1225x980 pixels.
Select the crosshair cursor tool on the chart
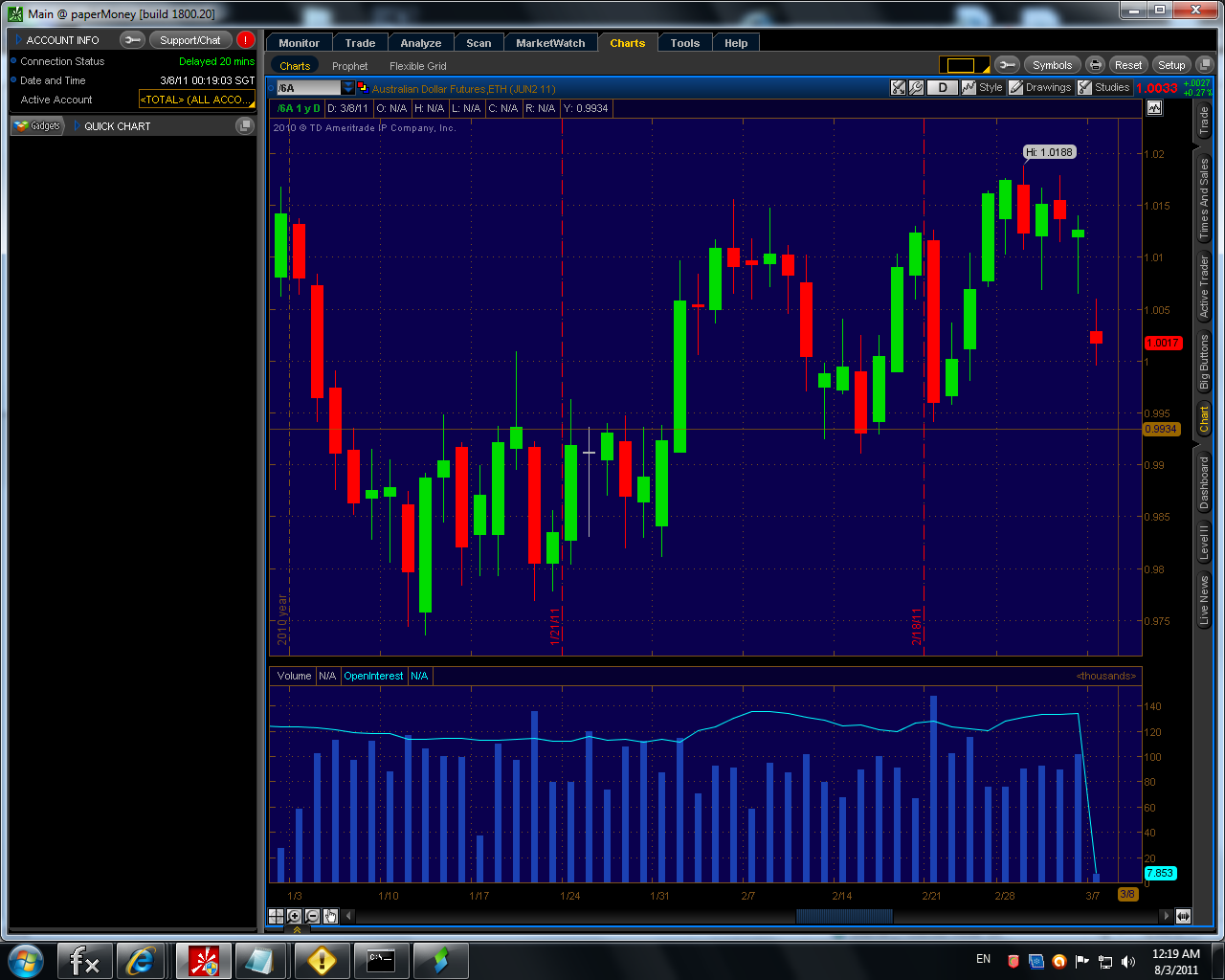[277, 916]
